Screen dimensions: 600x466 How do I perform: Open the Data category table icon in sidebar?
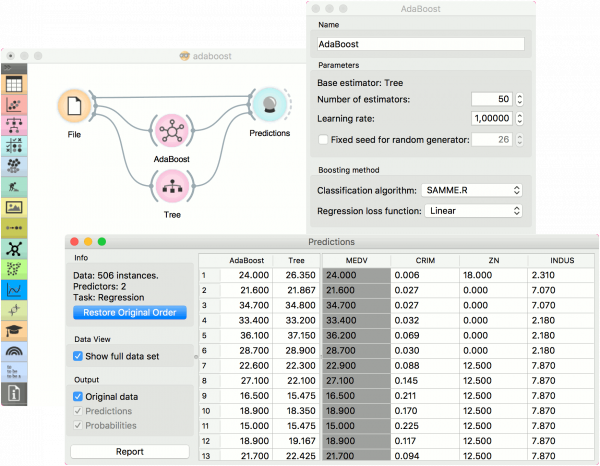coord(14,86)
